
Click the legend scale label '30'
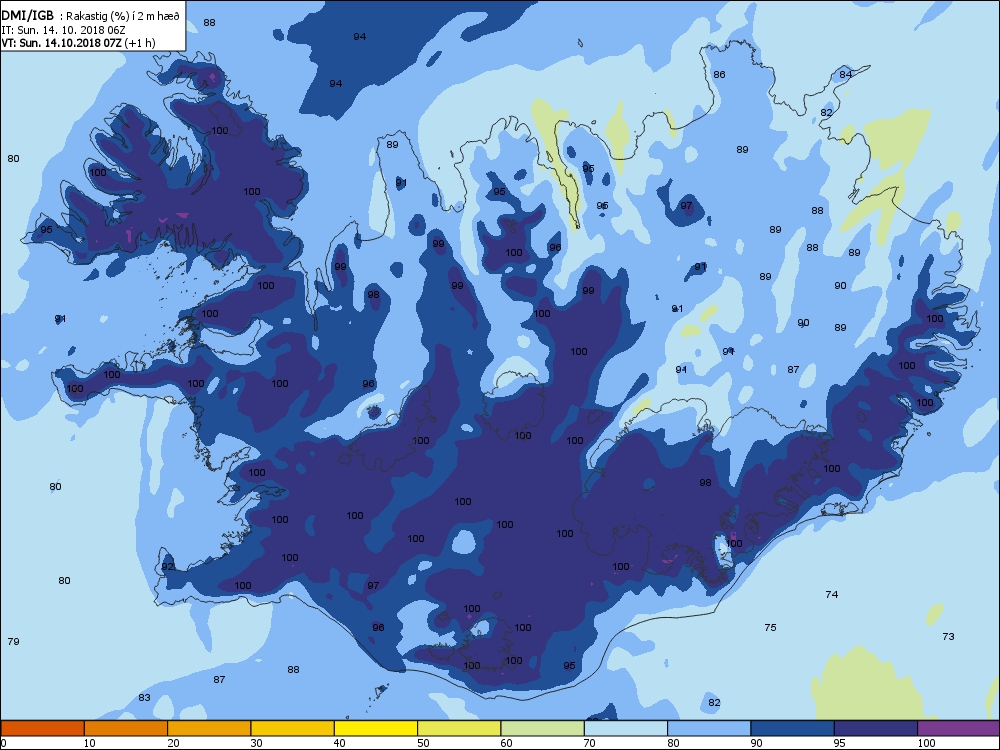pyautogui.click(x=257, y=743)
